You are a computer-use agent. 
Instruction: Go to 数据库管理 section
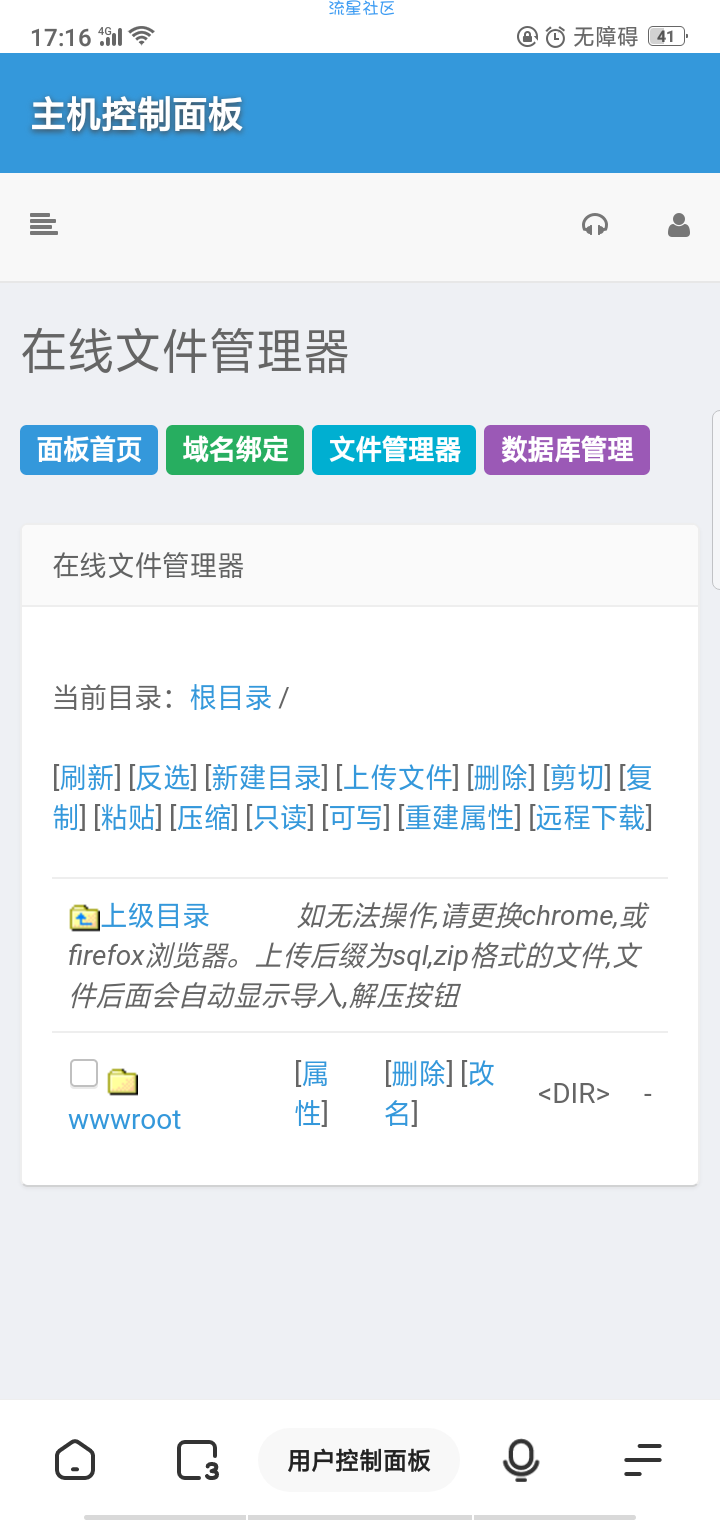(x=567, y=450)
